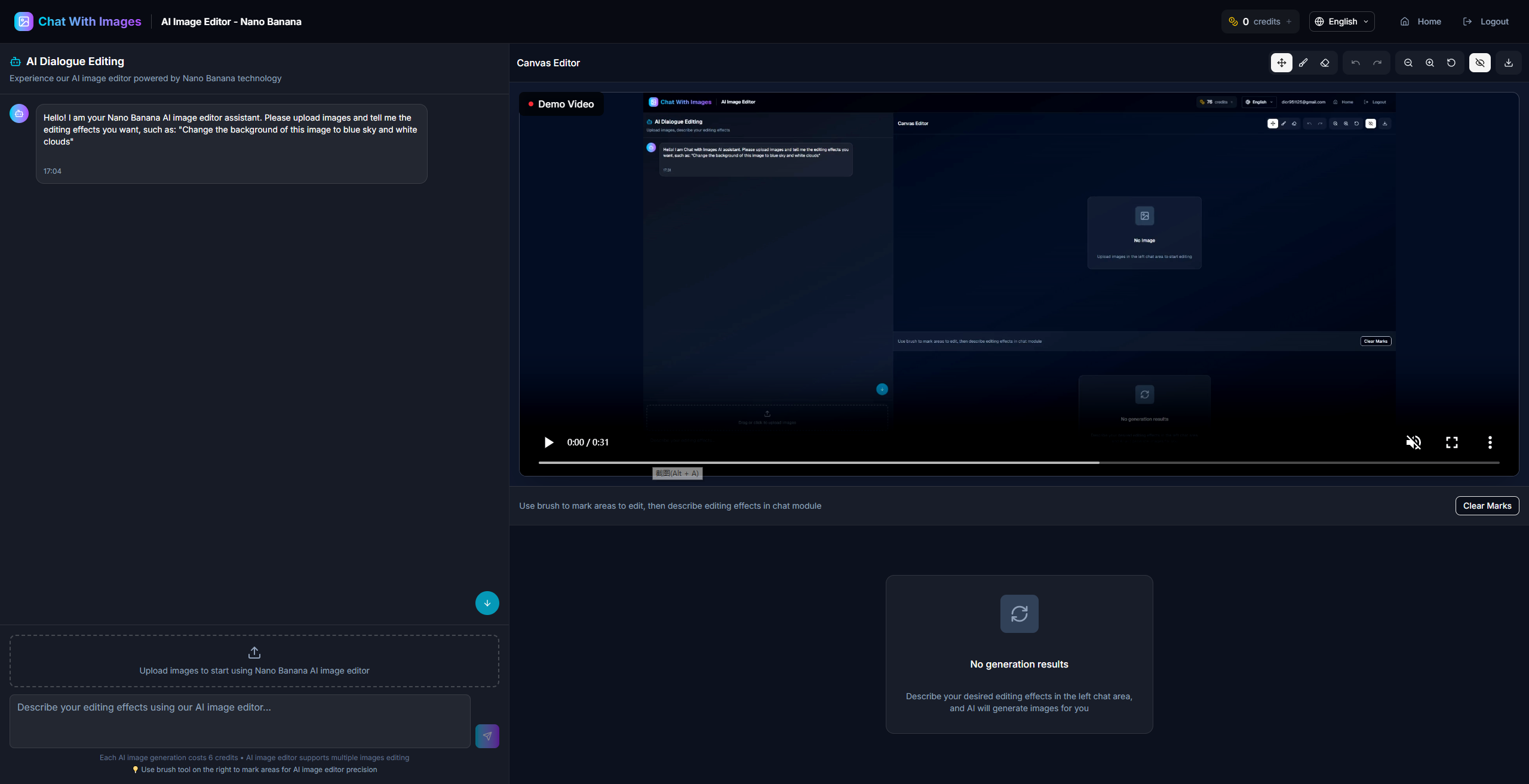Select the Eraser tool

coord(1325,63)
